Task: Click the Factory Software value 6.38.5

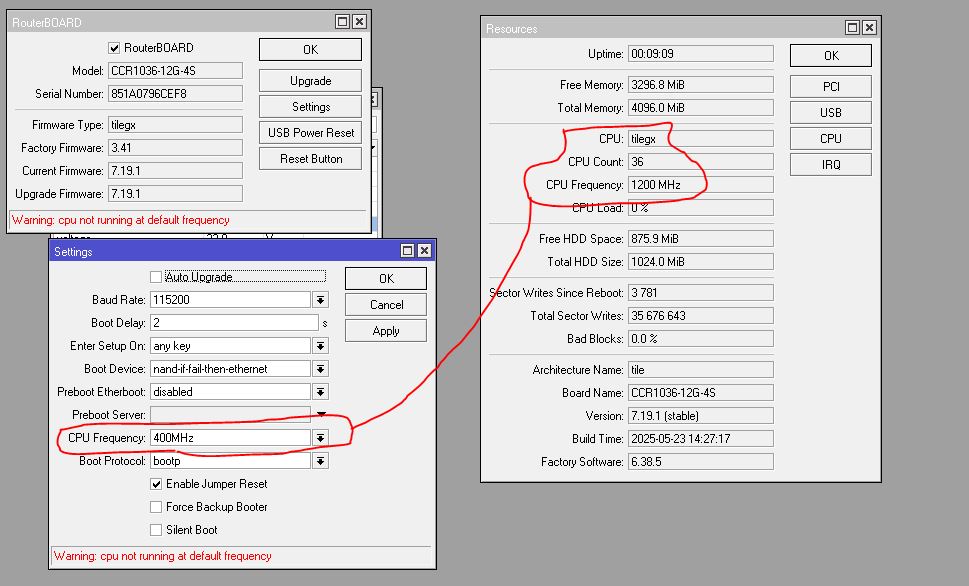Action: pos(701,462)
